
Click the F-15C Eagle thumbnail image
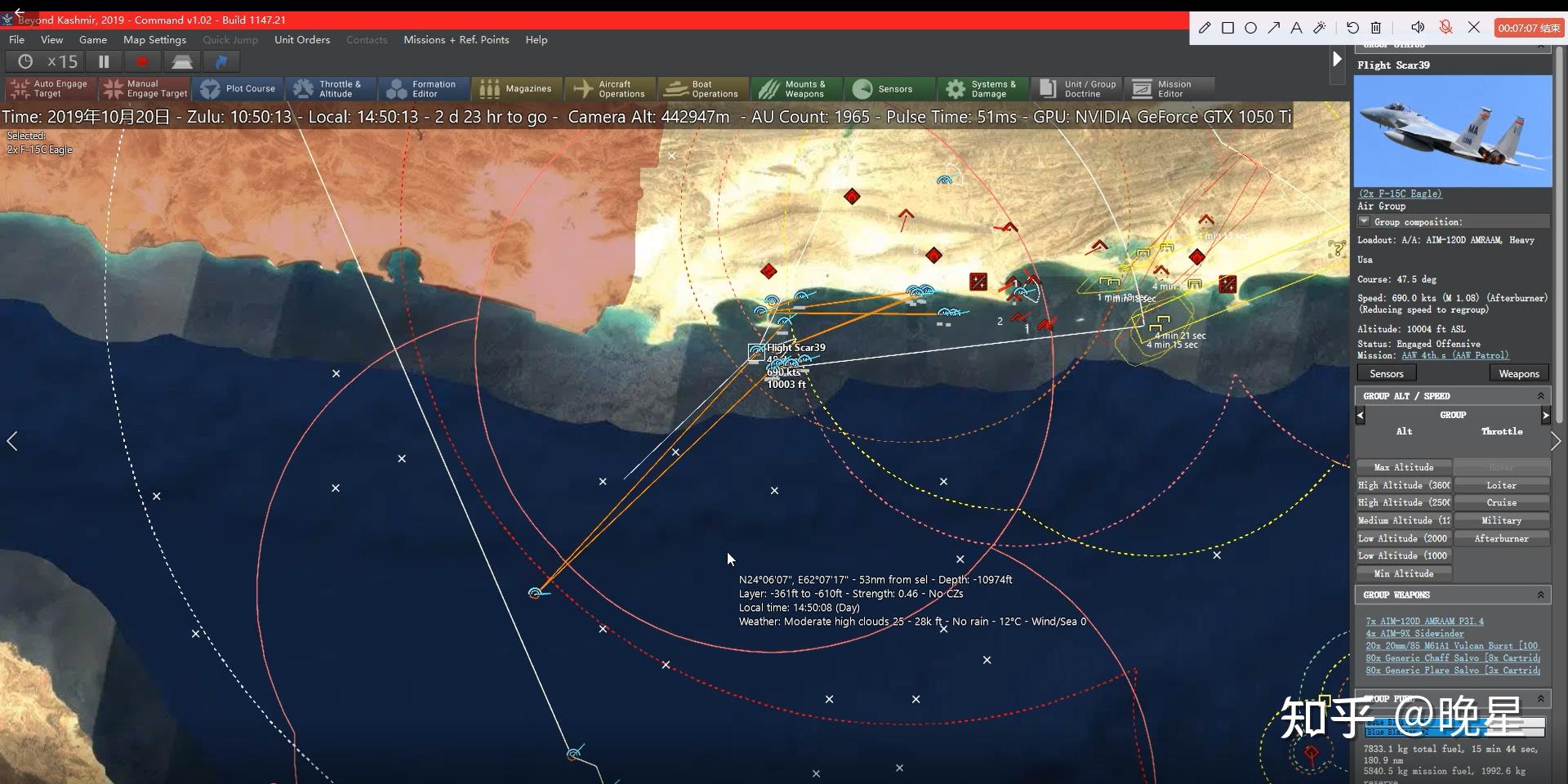tap(1453, 131)
